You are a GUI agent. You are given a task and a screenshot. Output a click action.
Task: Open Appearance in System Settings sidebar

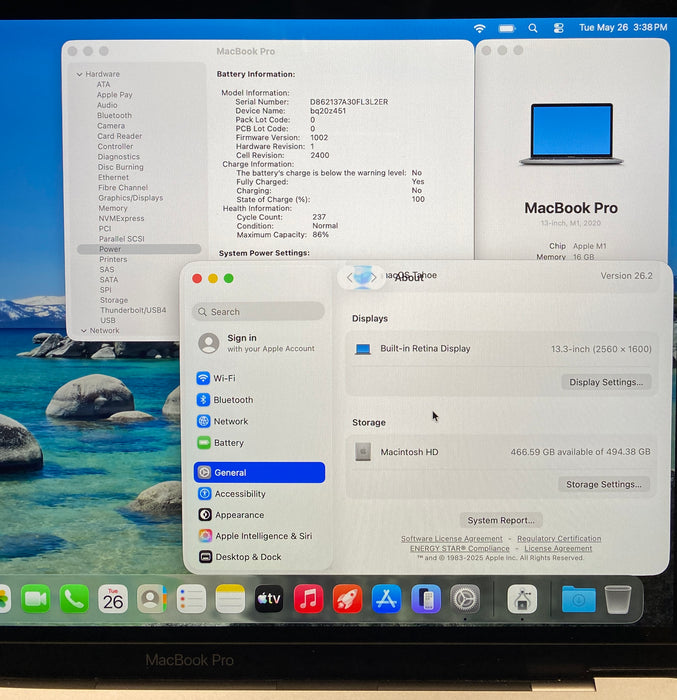(x=259, y=515)
